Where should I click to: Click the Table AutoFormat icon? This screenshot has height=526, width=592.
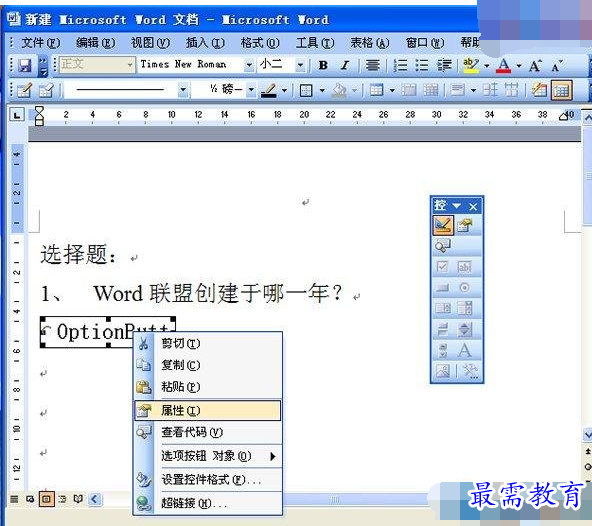tap(540, 90)
